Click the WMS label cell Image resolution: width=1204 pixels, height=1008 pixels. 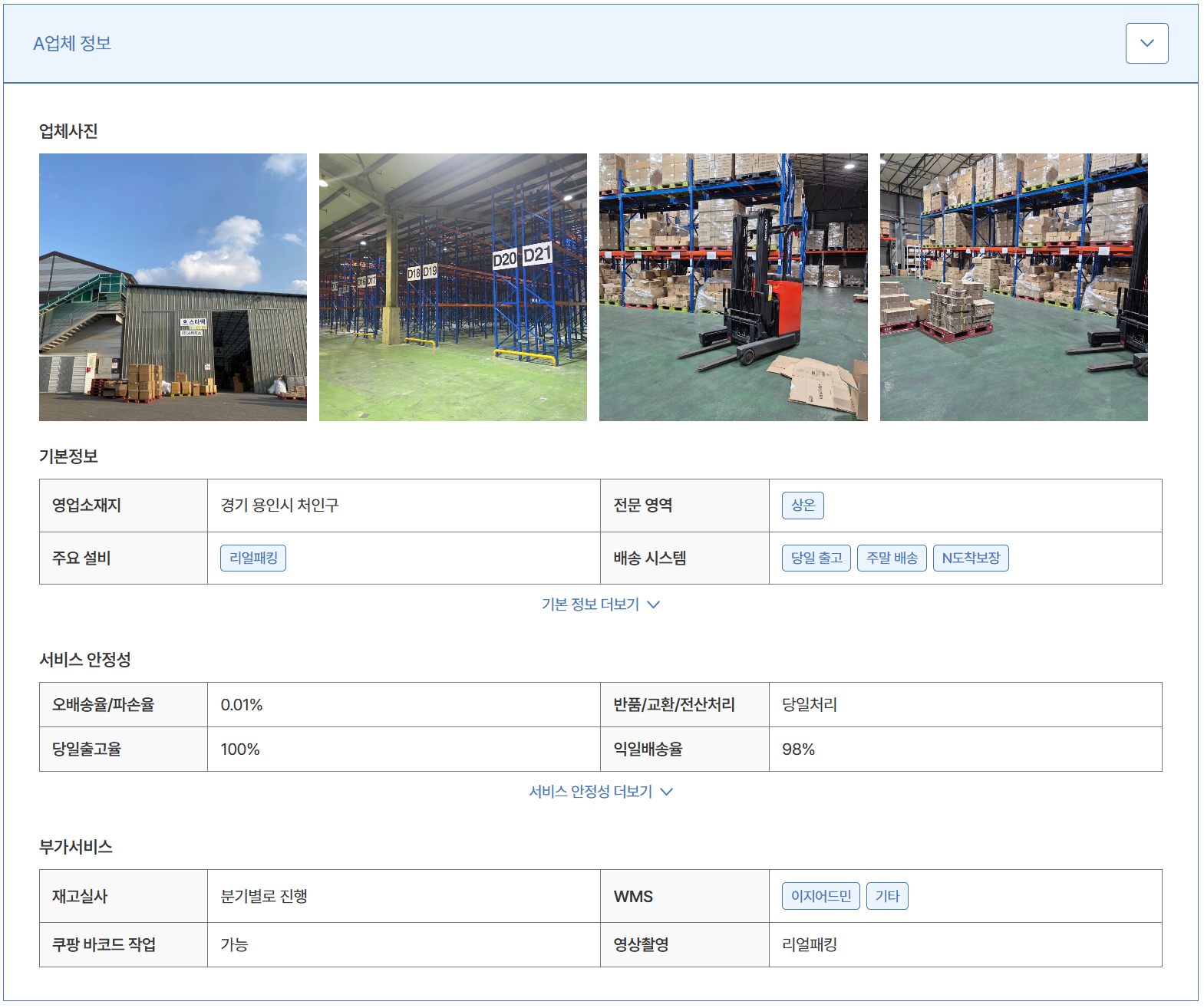684,896
